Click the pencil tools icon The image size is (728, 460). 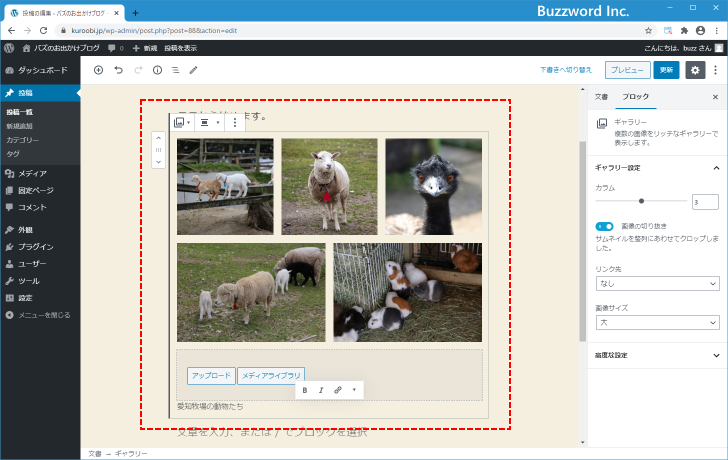194,70
